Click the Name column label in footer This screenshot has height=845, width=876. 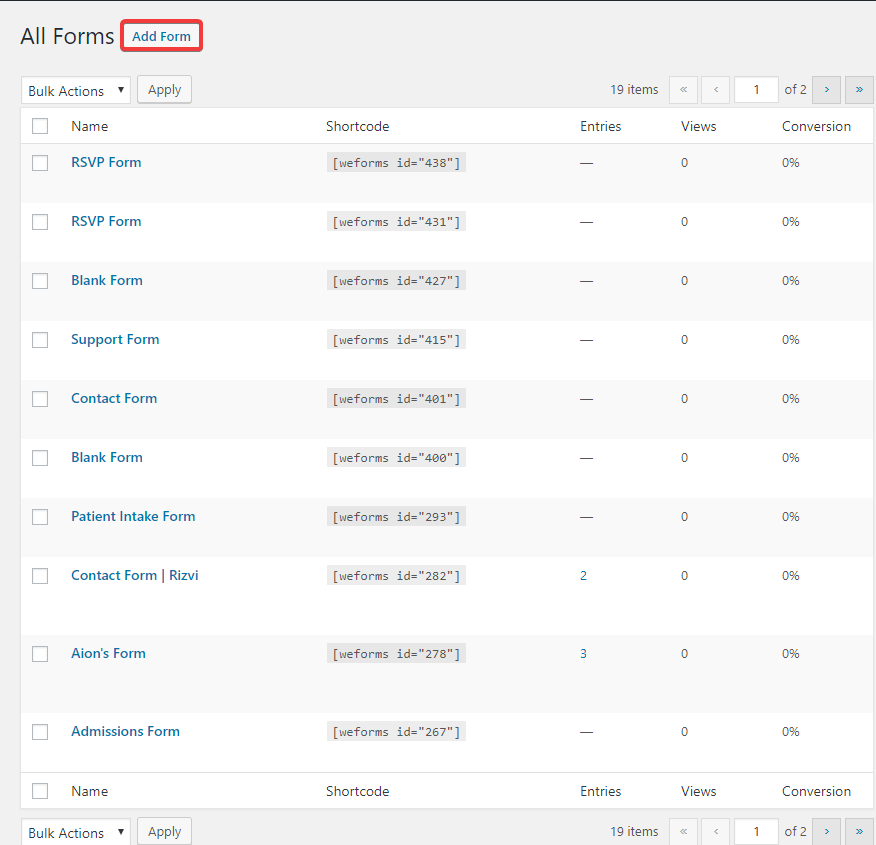[x=89, y=791]
